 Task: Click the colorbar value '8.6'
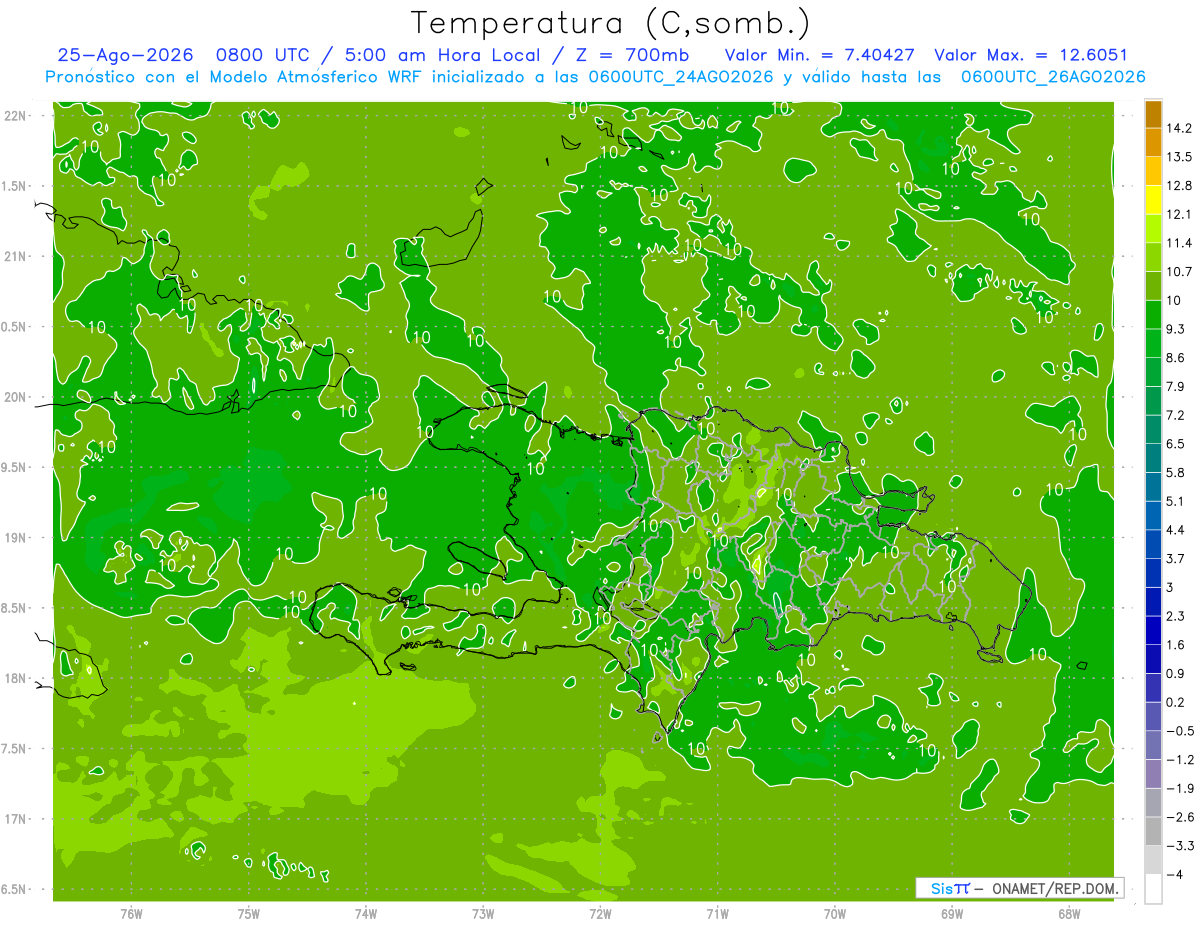click(1175, 357)
